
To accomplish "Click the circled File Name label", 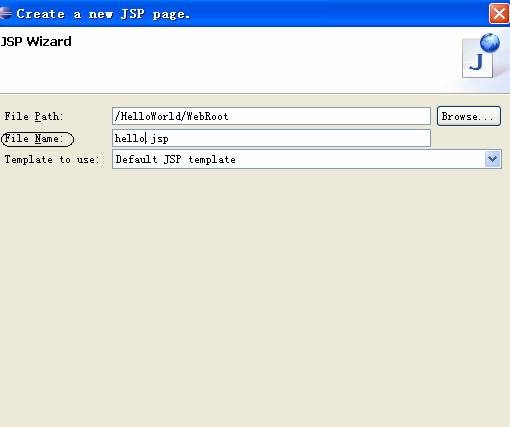I will (37, 139).
